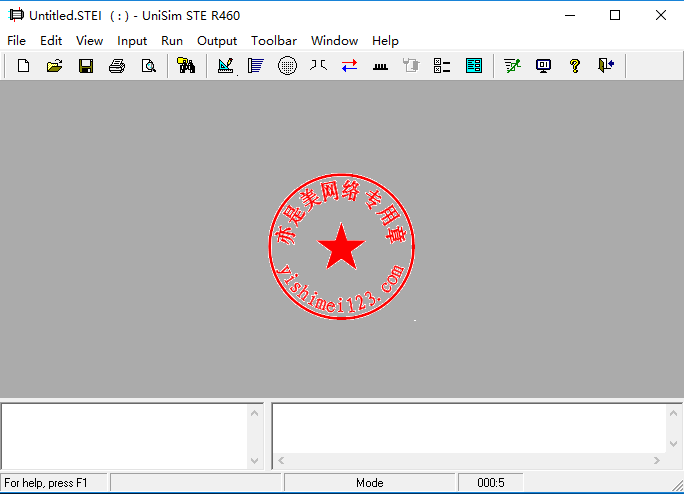
Task: Open the Help menu
Action: [x=385, y=41]
